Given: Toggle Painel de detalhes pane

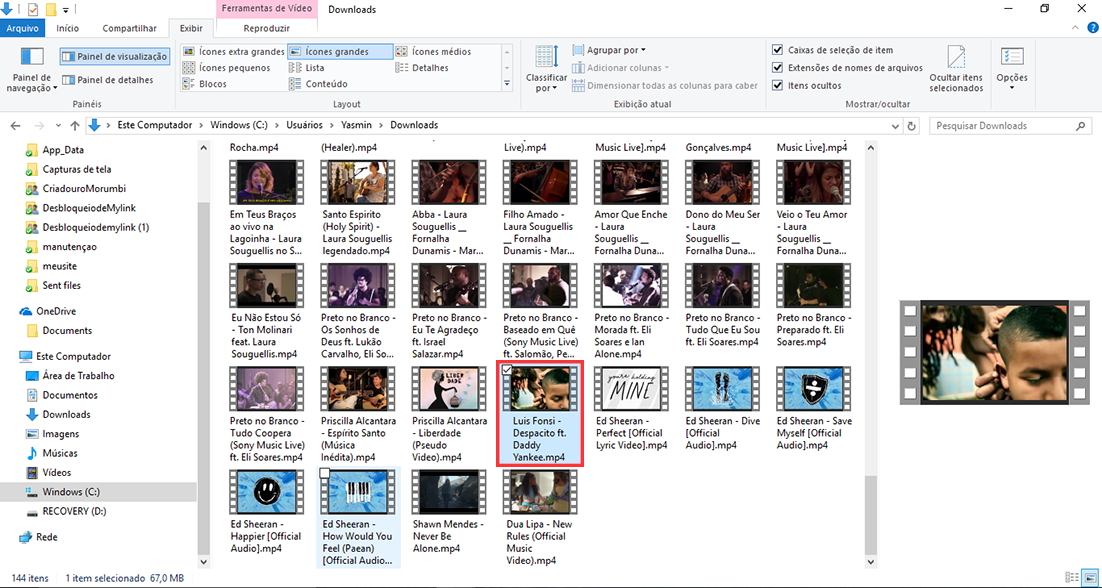Looking at the screenshot, I should tap(108, 80).
